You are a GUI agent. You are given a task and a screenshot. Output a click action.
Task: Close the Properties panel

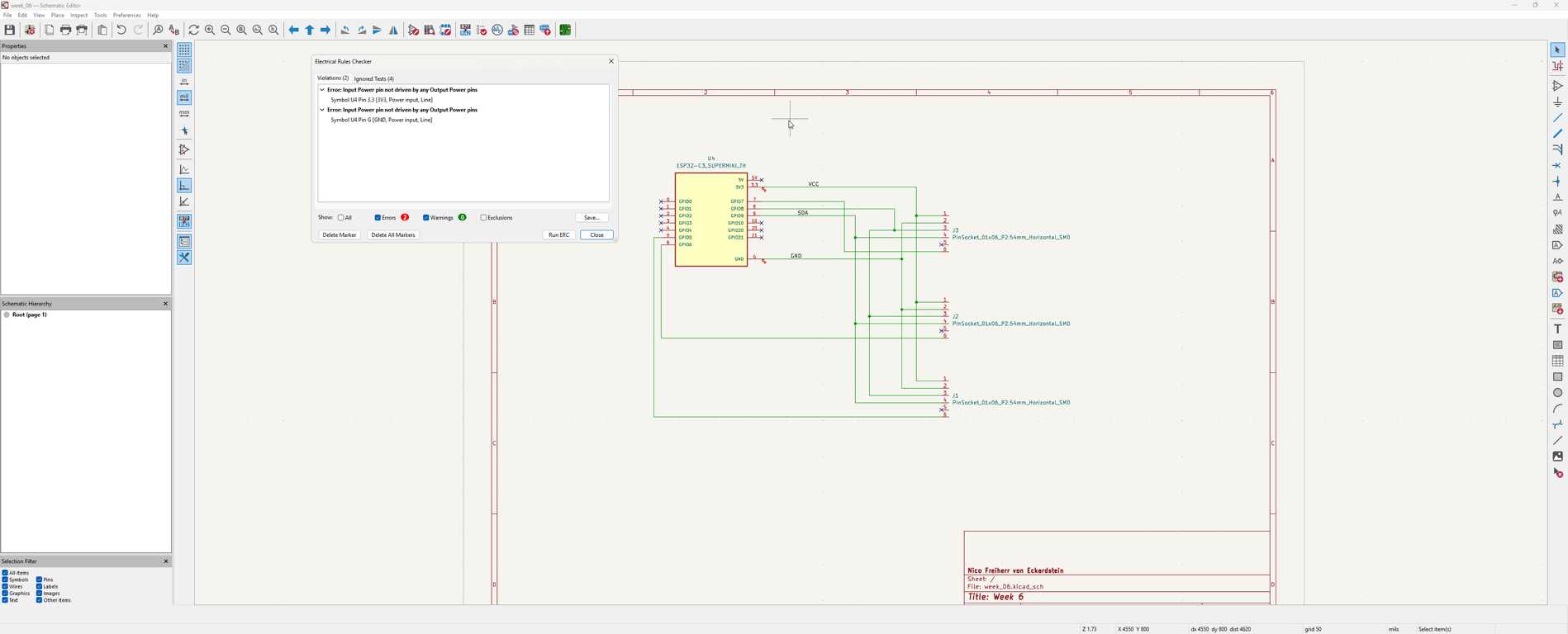[165, 46]
